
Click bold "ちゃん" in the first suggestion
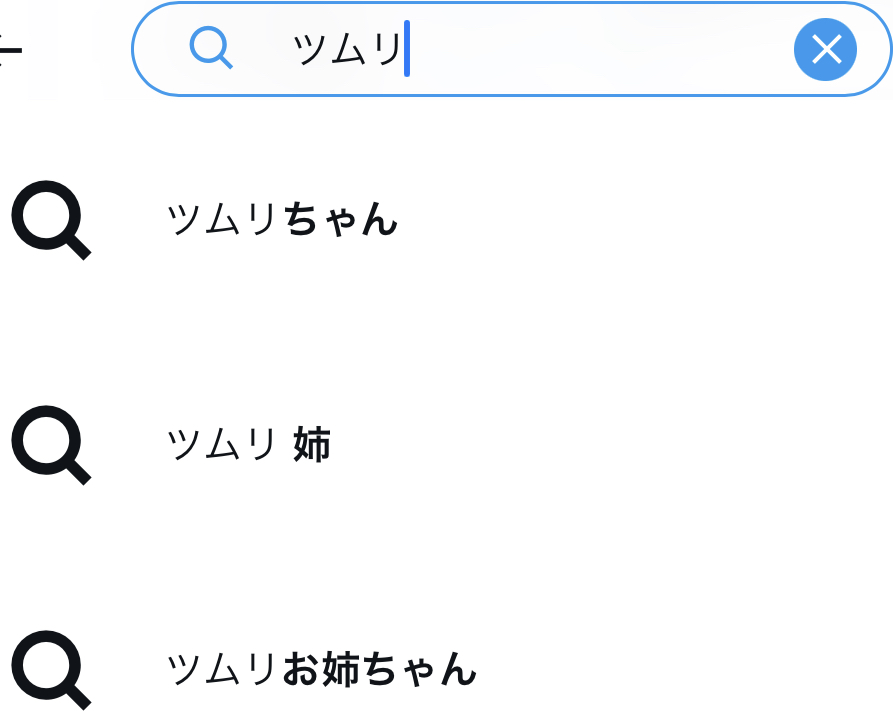coord(341,220)
